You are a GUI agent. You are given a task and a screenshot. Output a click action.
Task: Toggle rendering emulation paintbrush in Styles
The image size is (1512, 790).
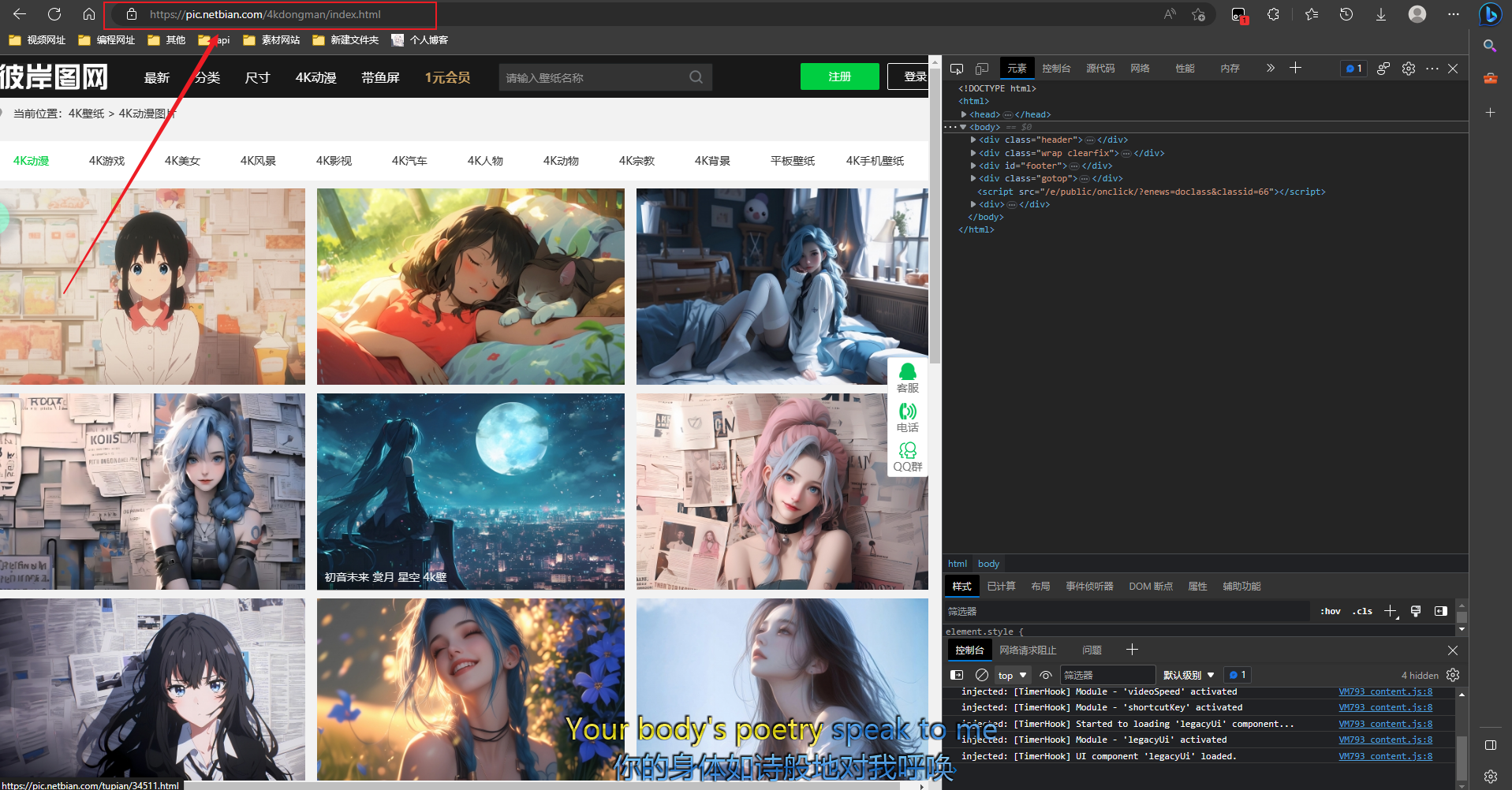[1416, 611]
